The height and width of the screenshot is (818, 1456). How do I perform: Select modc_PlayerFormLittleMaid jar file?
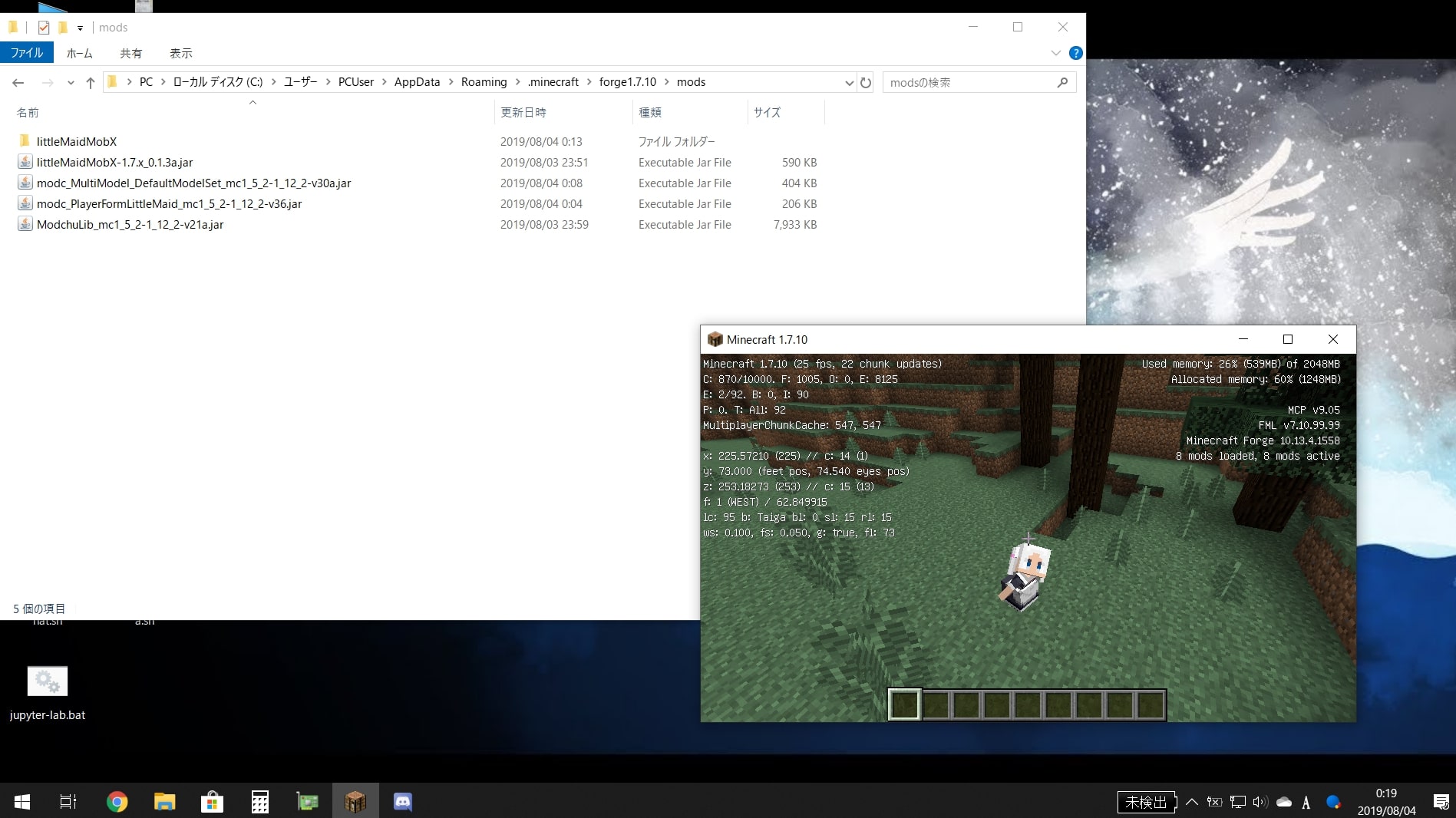tap(170, 204)
